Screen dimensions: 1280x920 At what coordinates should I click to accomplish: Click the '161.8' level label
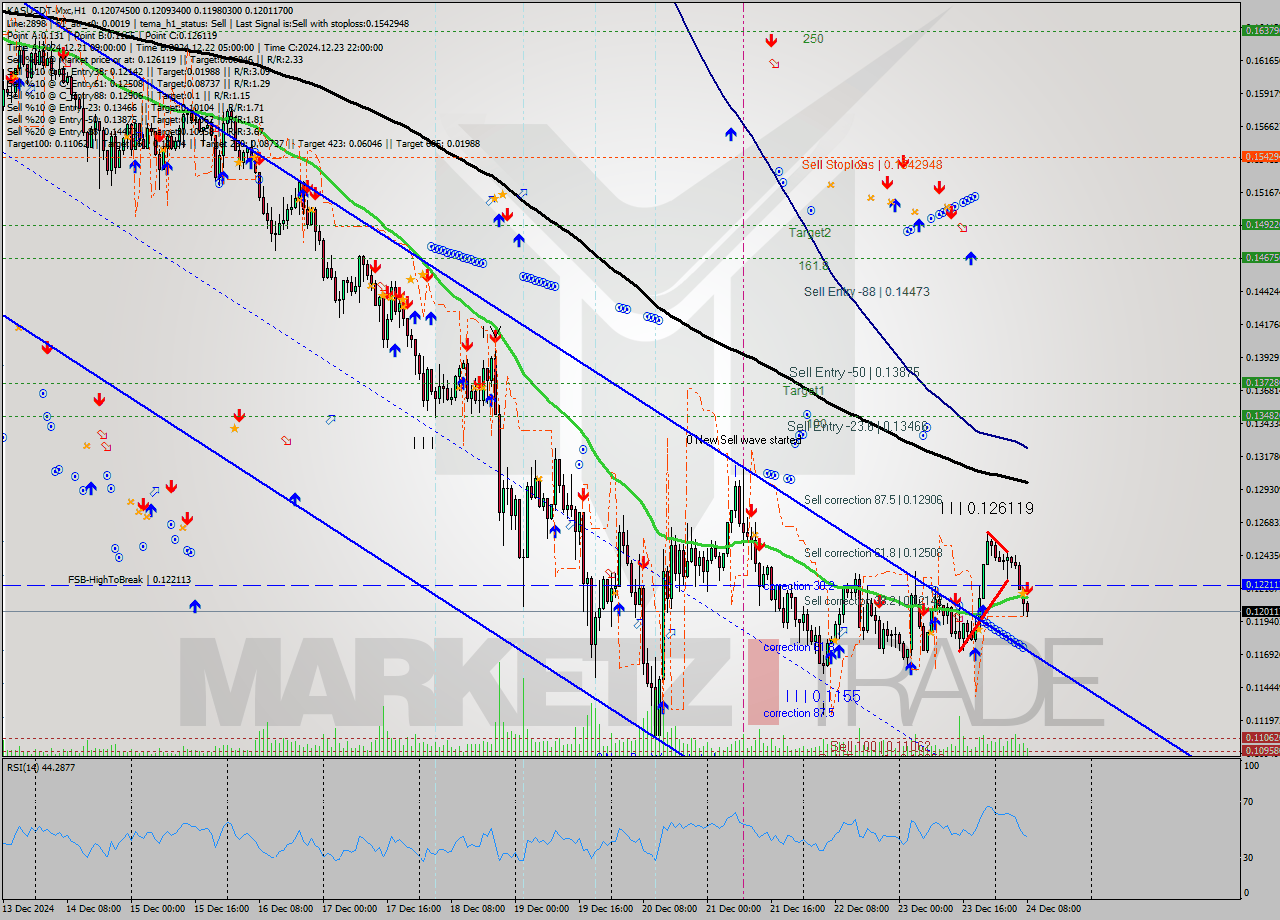[x=814, y=266]
